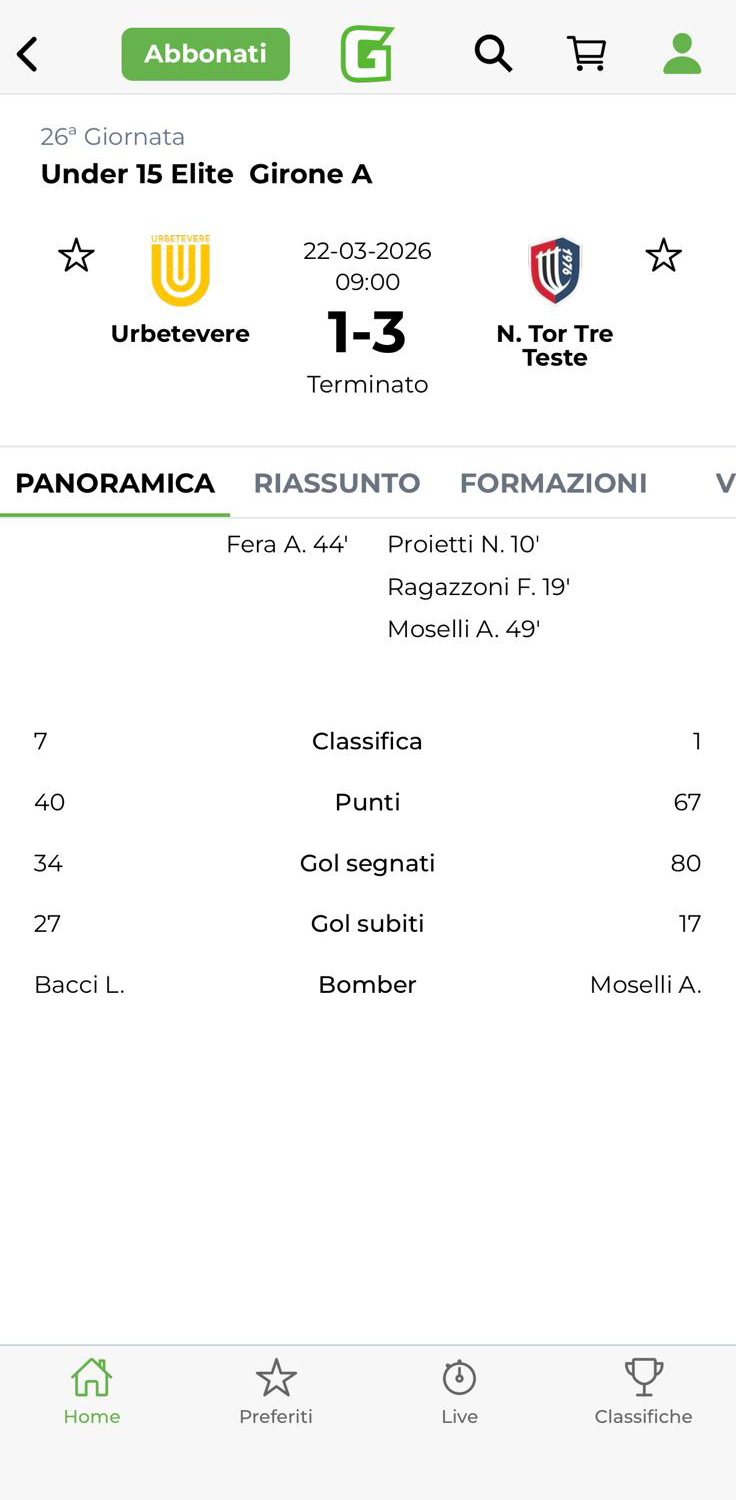The width and height of the screenshot is (736, 1500).
Task: Switch to the Riassunto tab
Action: click(336, 483)
